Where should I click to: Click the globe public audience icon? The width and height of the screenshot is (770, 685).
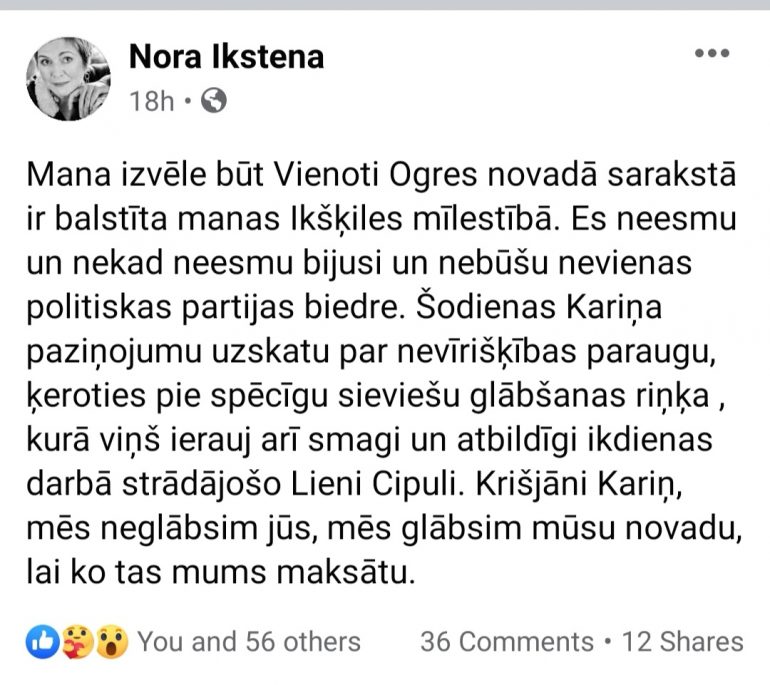214,101
